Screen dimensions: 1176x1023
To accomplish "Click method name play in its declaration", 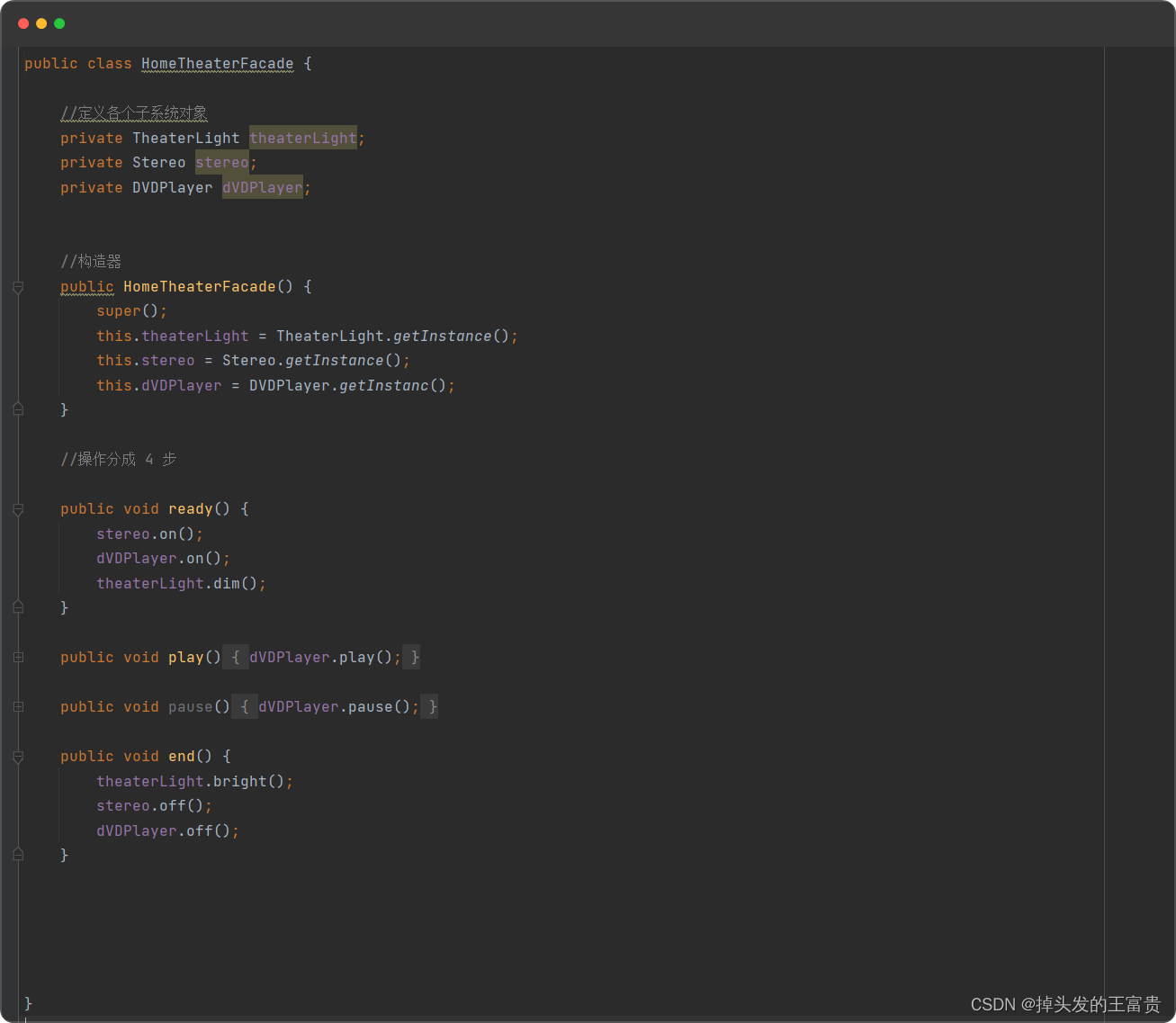I will tap(186, 658).
